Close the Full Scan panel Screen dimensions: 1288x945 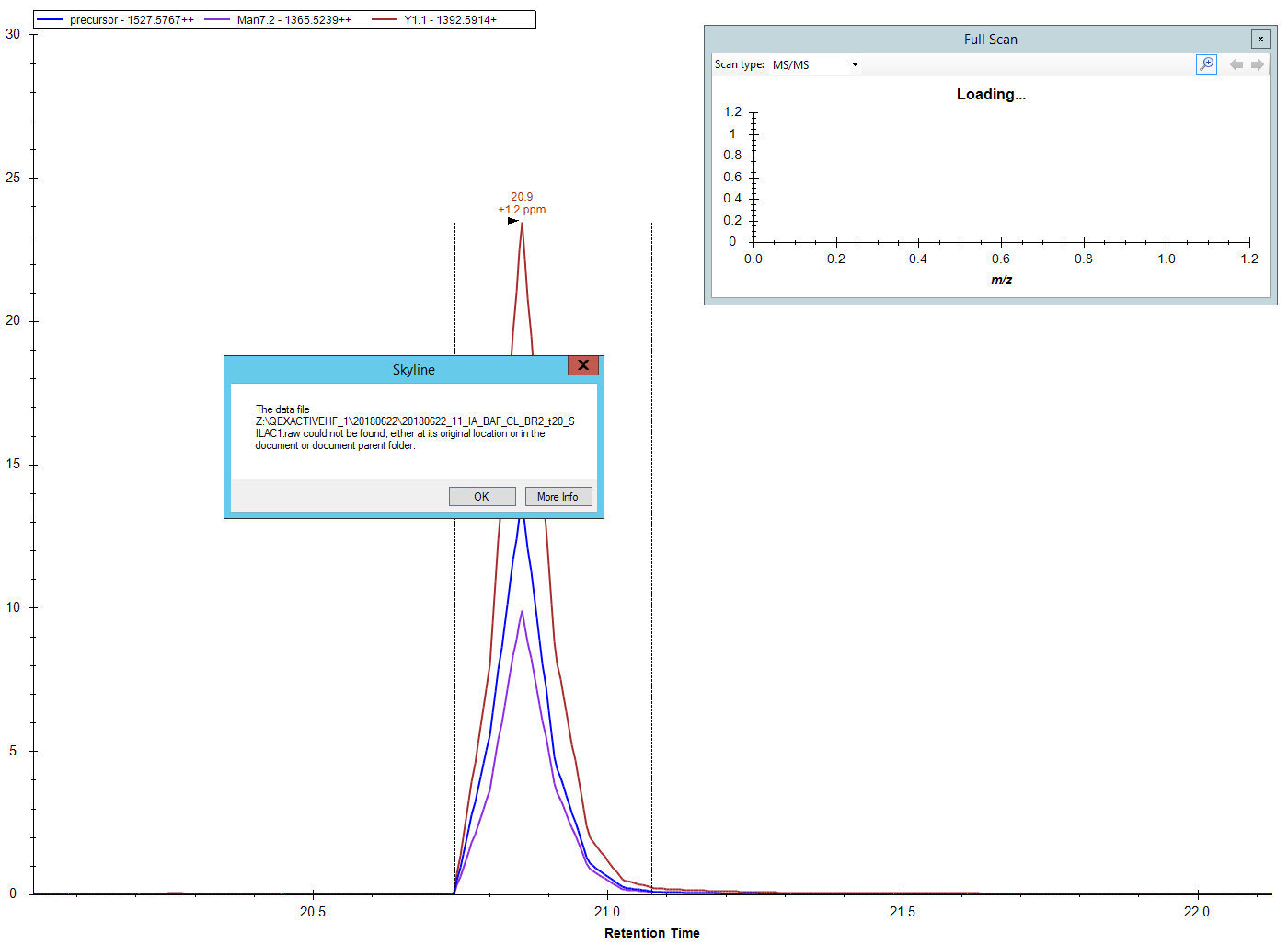pyautogui.click(x=1260, y=39)
